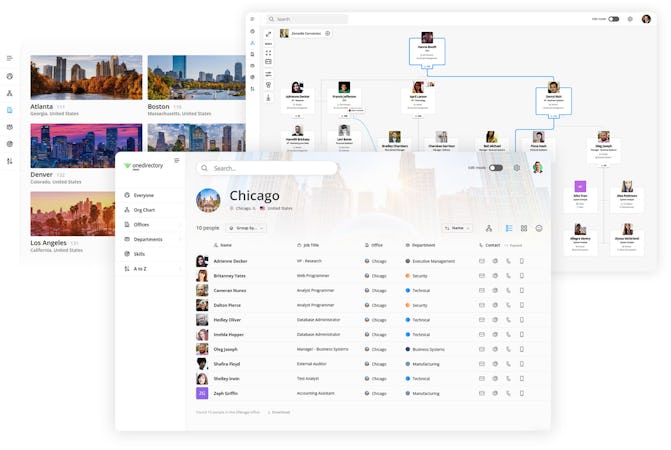The height and width of the screenshot is (450, 671).
Task: Open the Atlanta office card
Action: click(86, 86)
